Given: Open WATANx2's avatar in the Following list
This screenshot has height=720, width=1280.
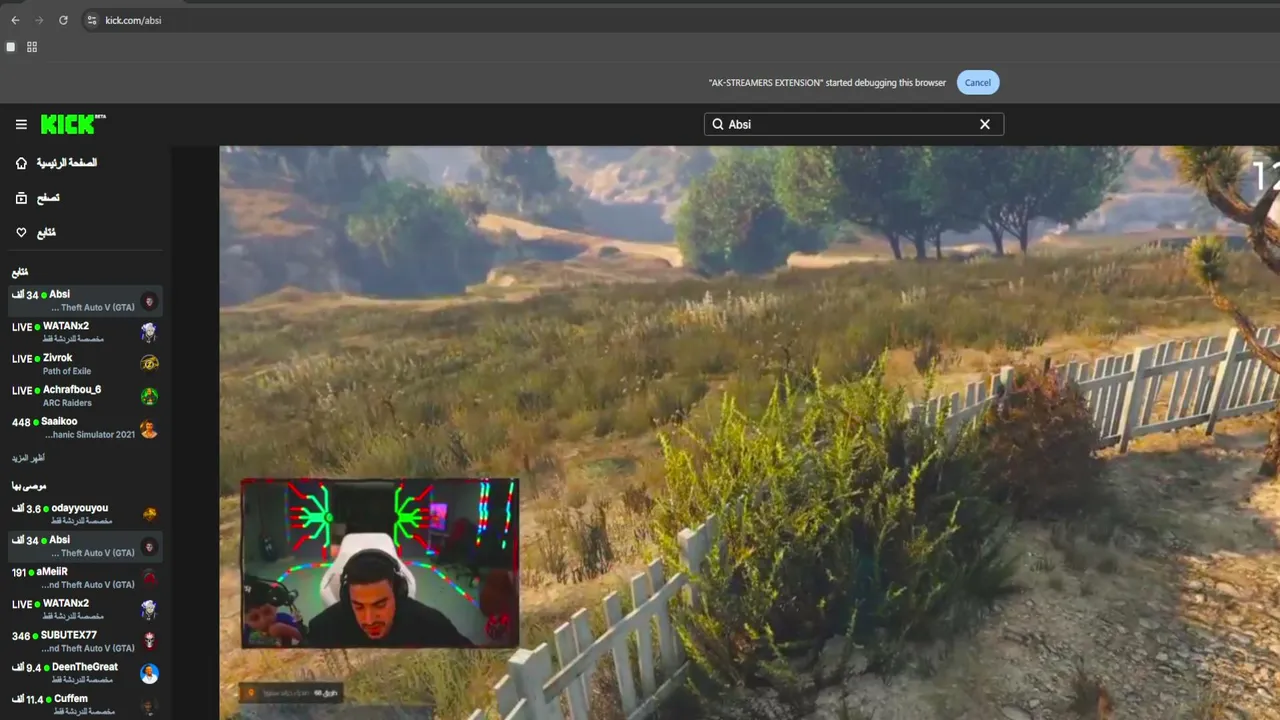Looking at the screenshot, I should (149, 332).
